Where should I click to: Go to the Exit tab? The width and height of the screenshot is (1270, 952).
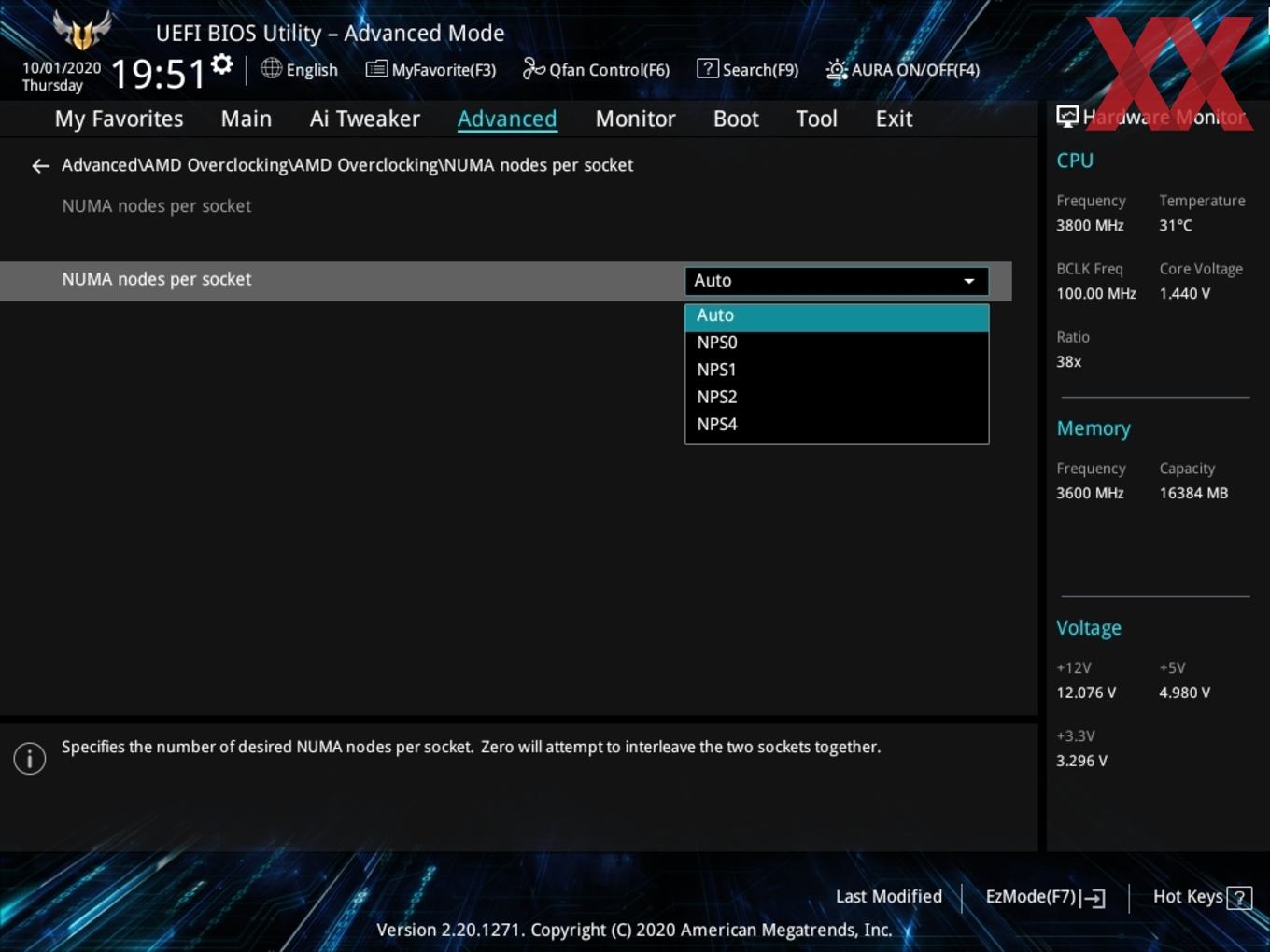(x=894, y=119)
